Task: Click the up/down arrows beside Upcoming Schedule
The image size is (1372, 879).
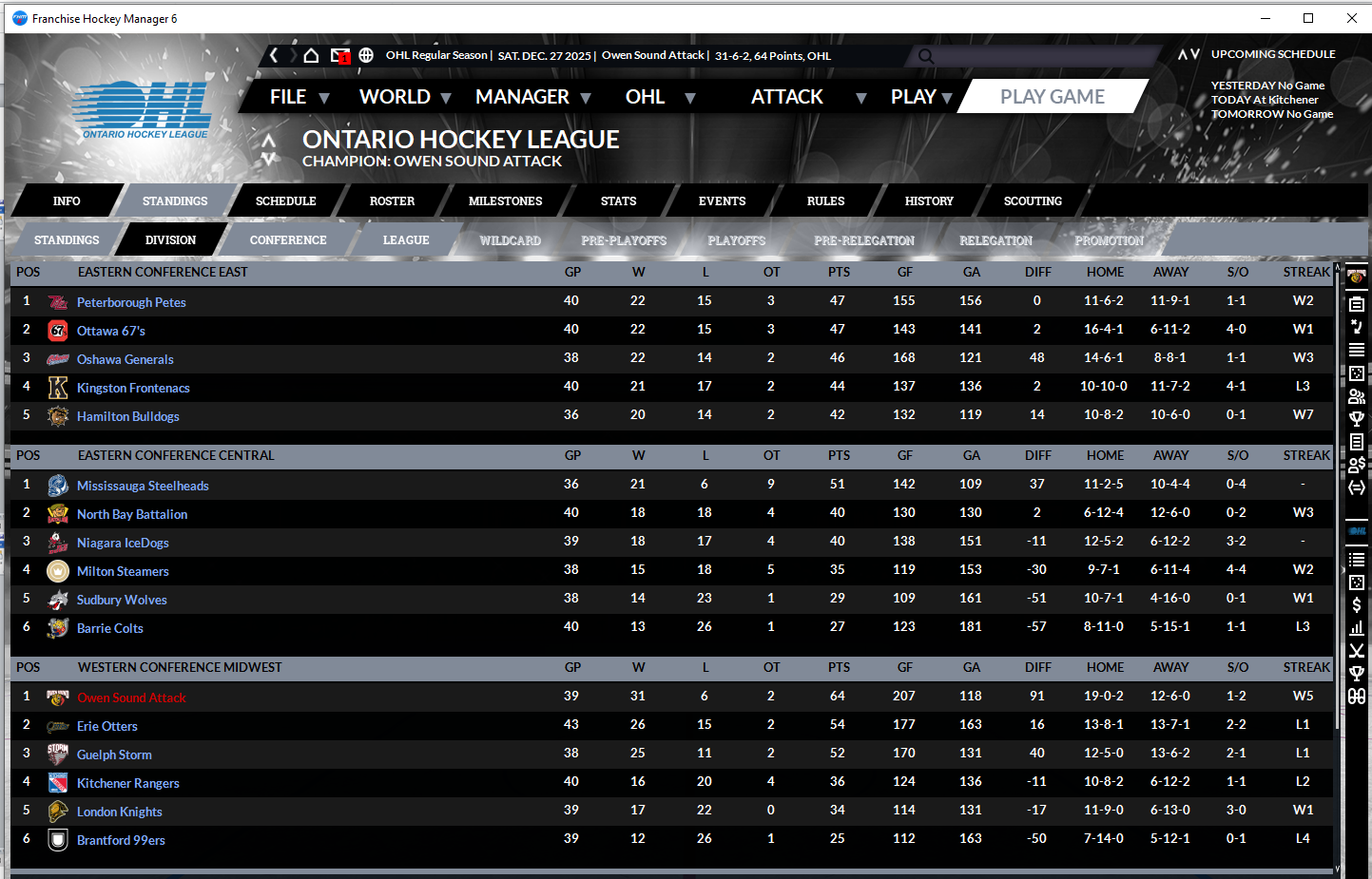Action: point(1188,55)
